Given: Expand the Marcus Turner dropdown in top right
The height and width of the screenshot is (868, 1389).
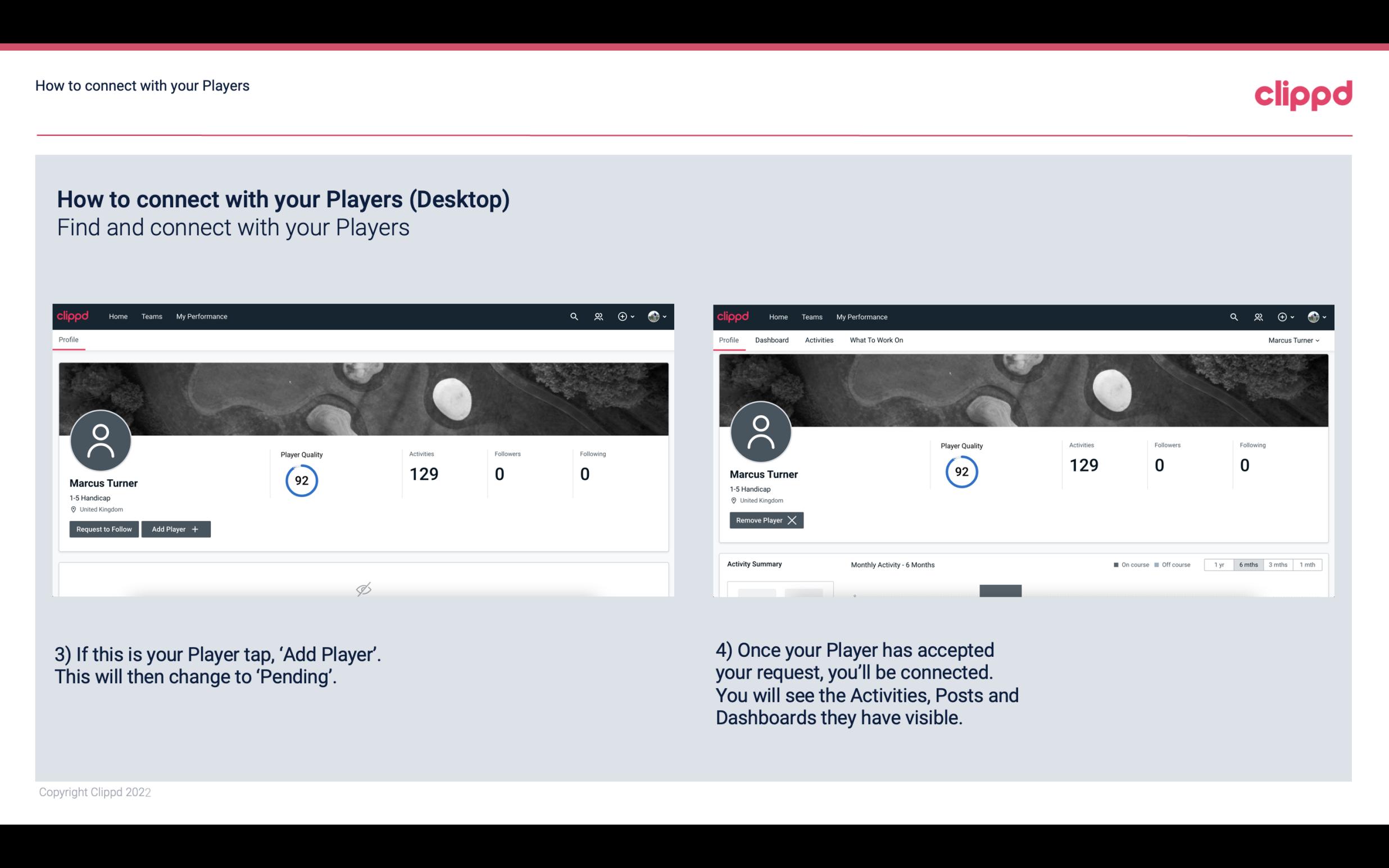Looking at the screenshot, I should pos(1296,340).
